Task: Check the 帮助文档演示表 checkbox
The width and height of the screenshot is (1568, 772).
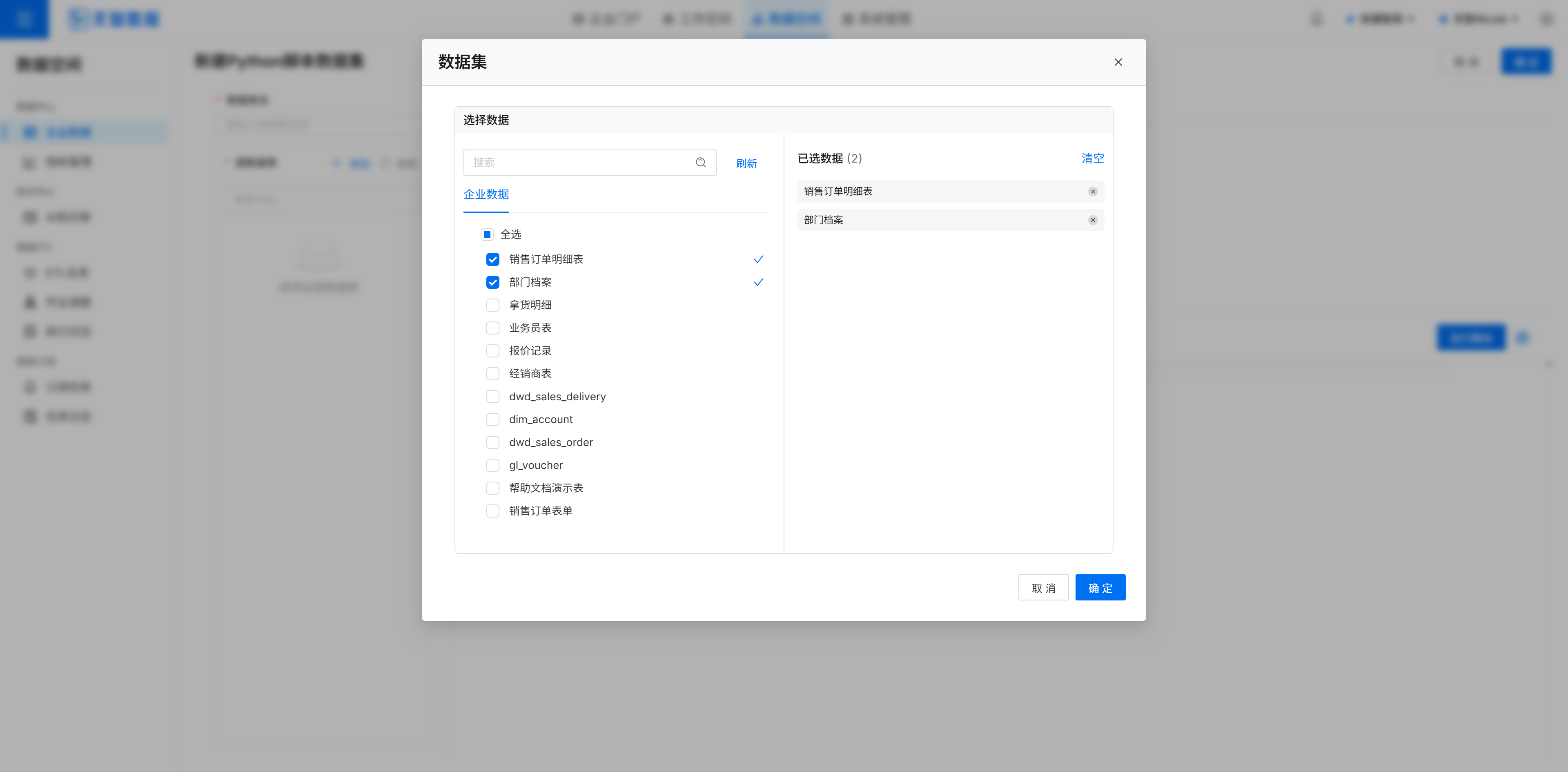Action: pos(492,488)
